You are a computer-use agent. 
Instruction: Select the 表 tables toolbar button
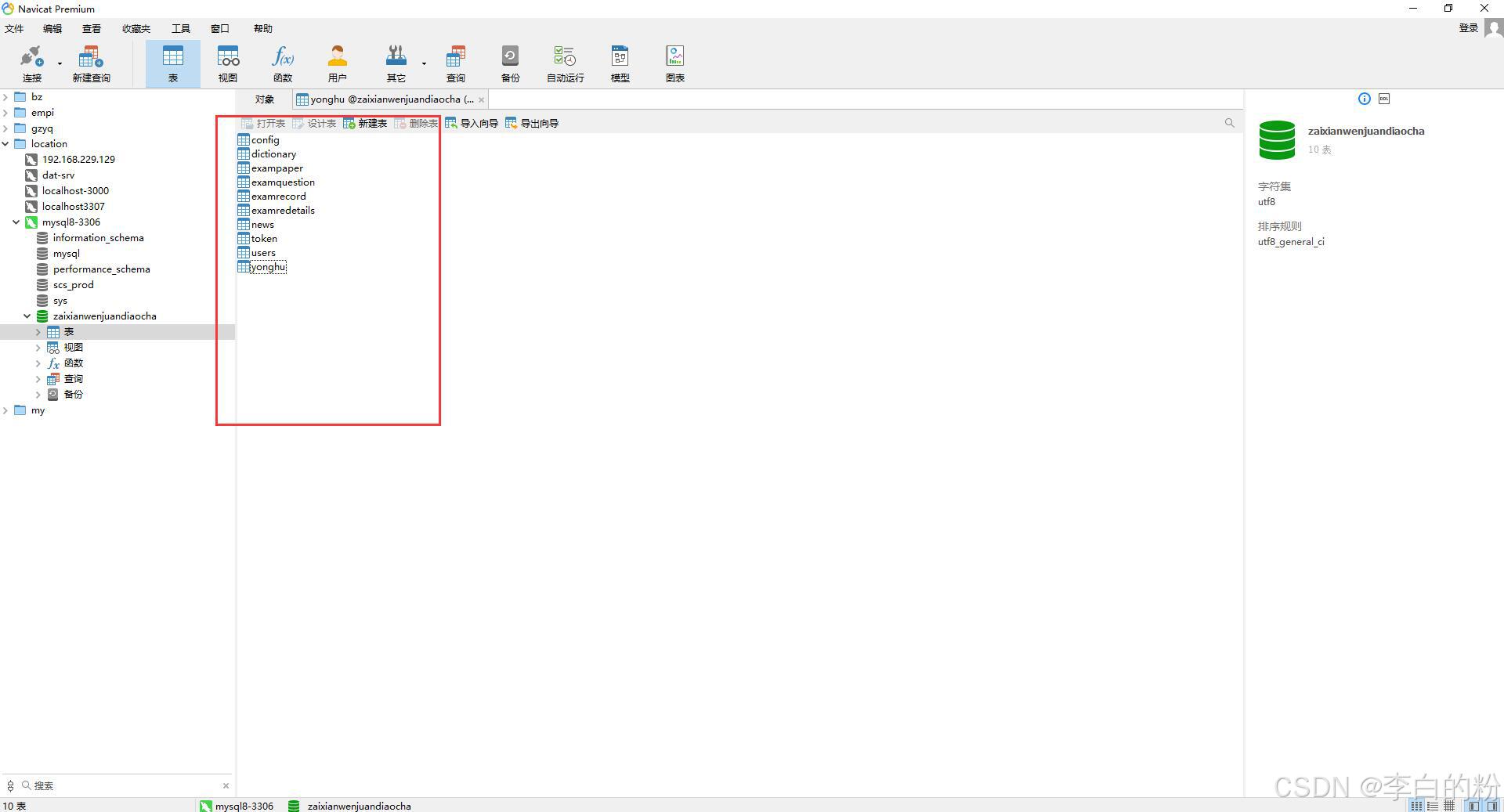pyautogui.click(x=172, y=63)
